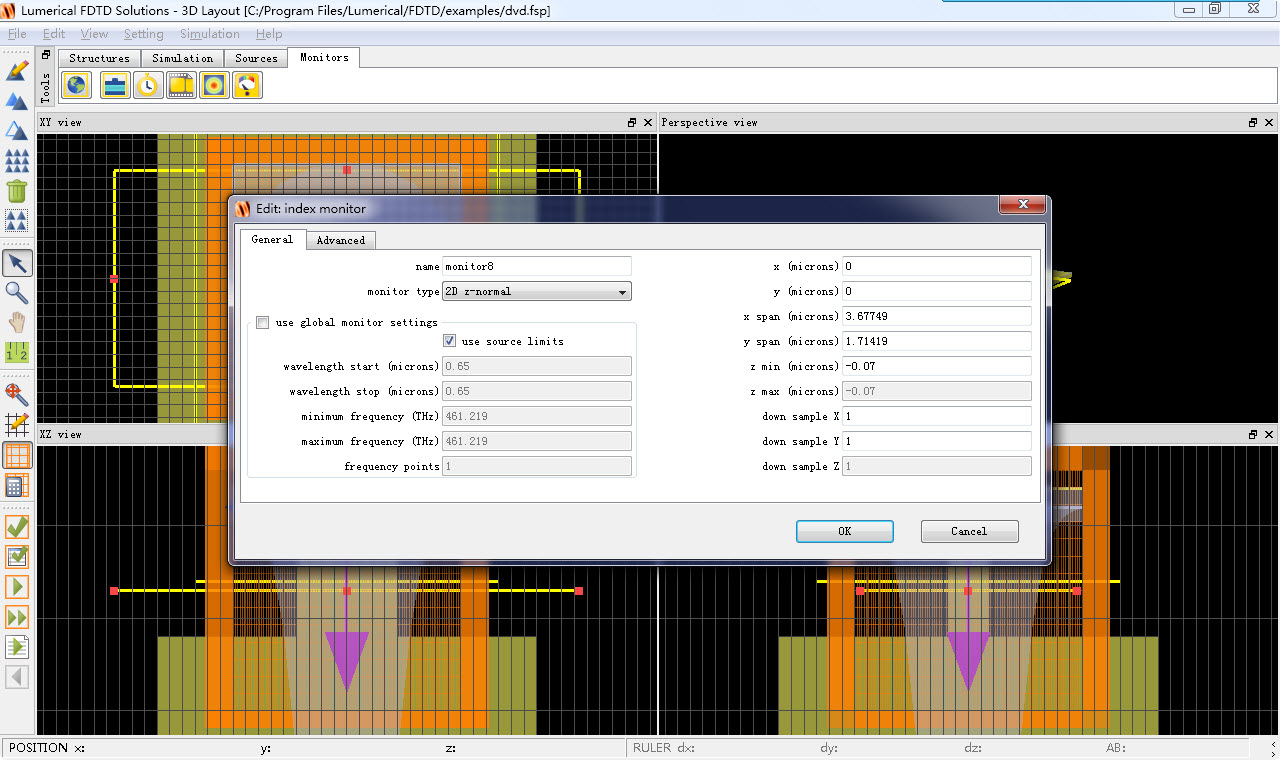Screen dimensions: 1280x760
Task: Click the green checkmark check icon
Action: coord(17,526)
